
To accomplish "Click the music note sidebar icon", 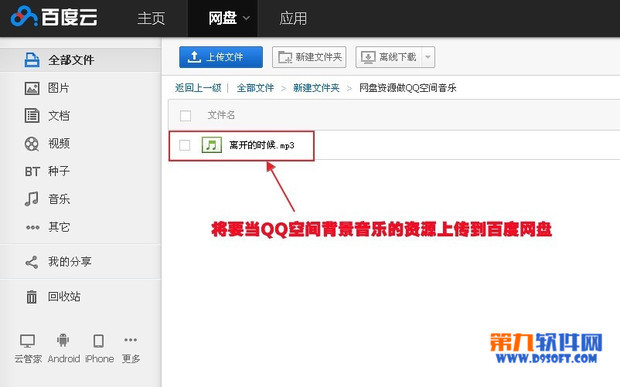I will [32, 199].
